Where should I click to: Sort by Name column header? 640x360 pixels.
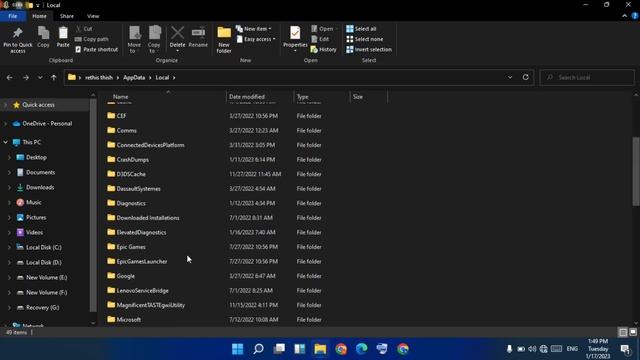coord(120,97)
